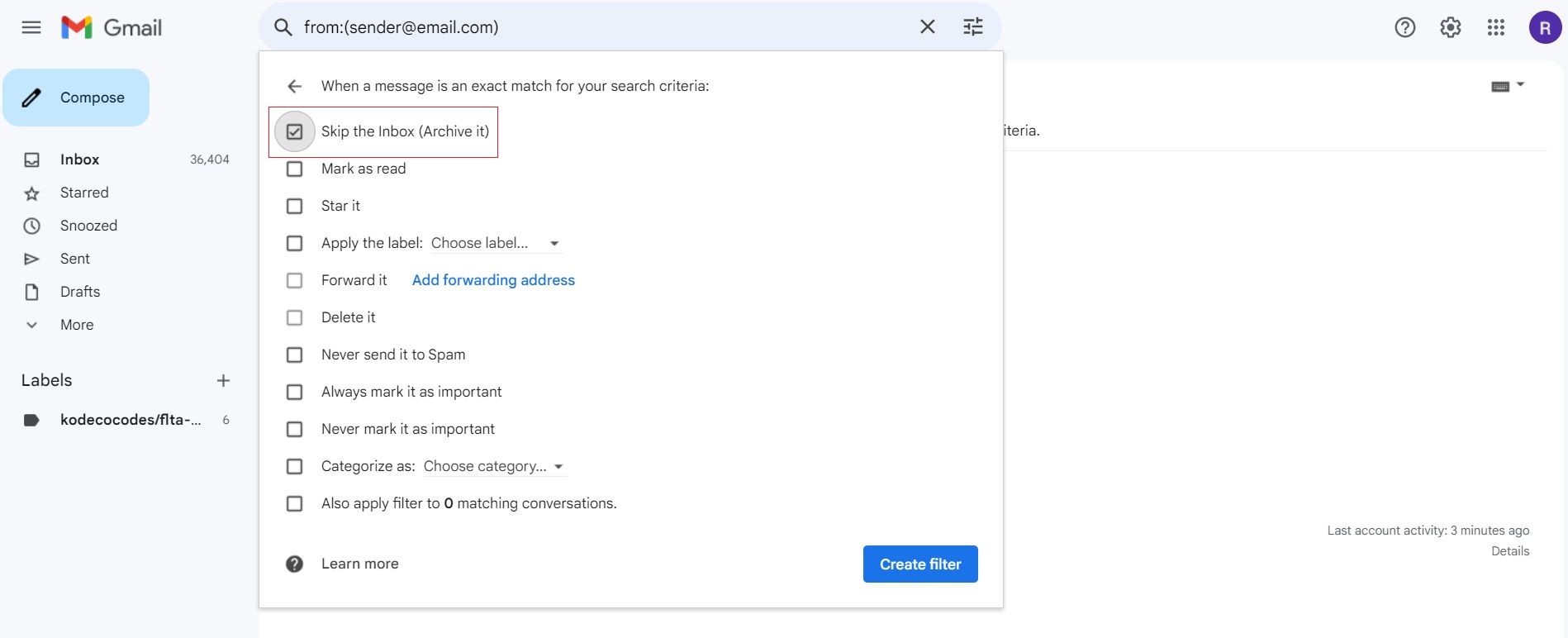The width and height of the screenshot is (1568, 638).
Task: Click the Create filter button
Action: (x=919, y=564)
